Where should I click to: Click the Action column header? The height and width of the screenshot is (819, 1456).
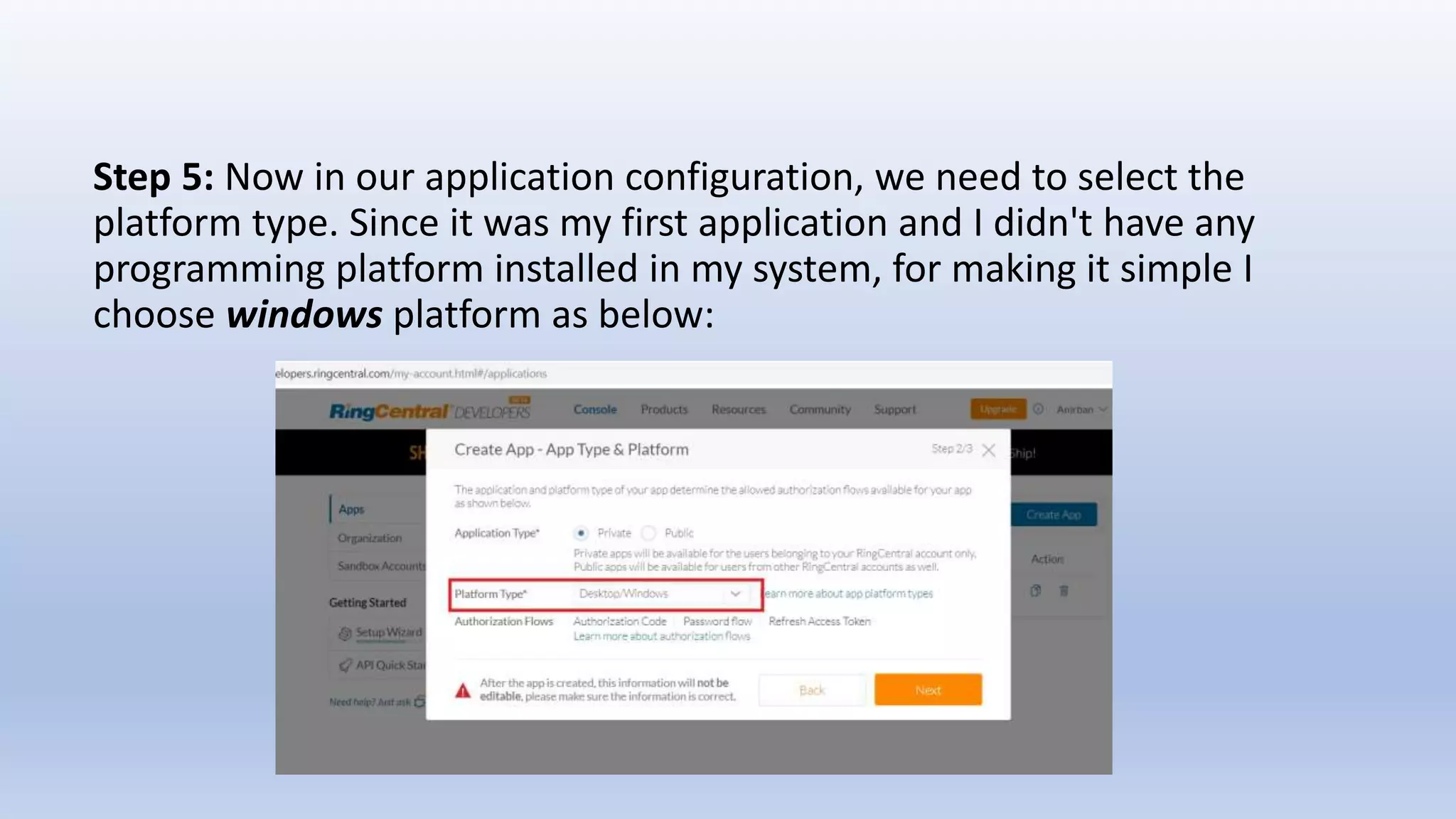(x=1047, y=559)
